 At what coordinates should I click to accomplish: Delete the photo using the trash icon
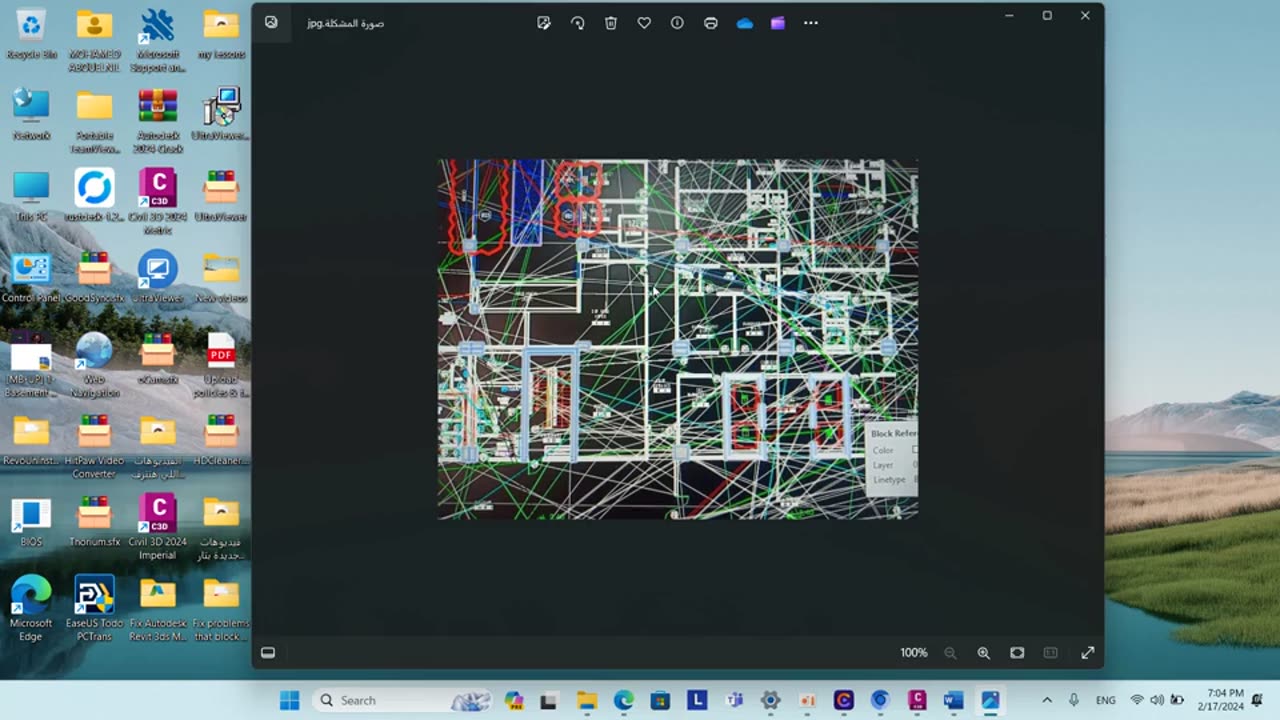click(x=611, y=23)
